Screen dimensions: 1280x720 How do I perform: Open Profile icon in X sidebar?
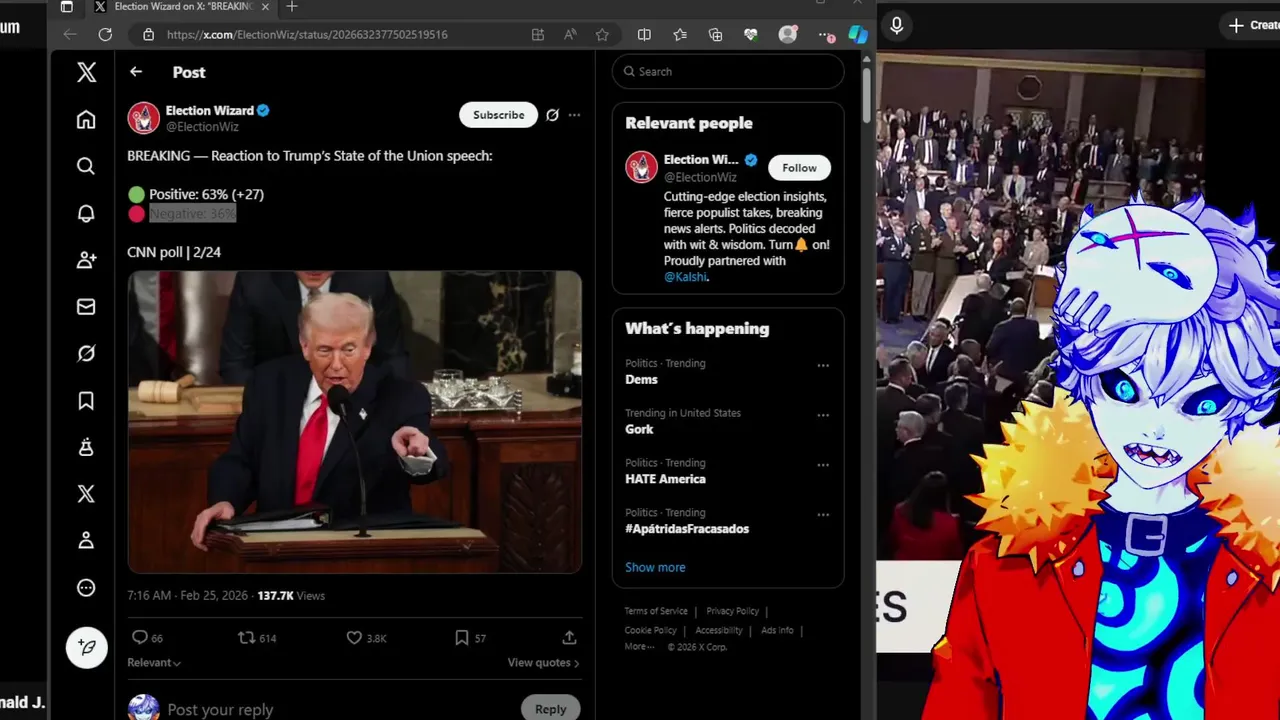[x=86, y=541]
